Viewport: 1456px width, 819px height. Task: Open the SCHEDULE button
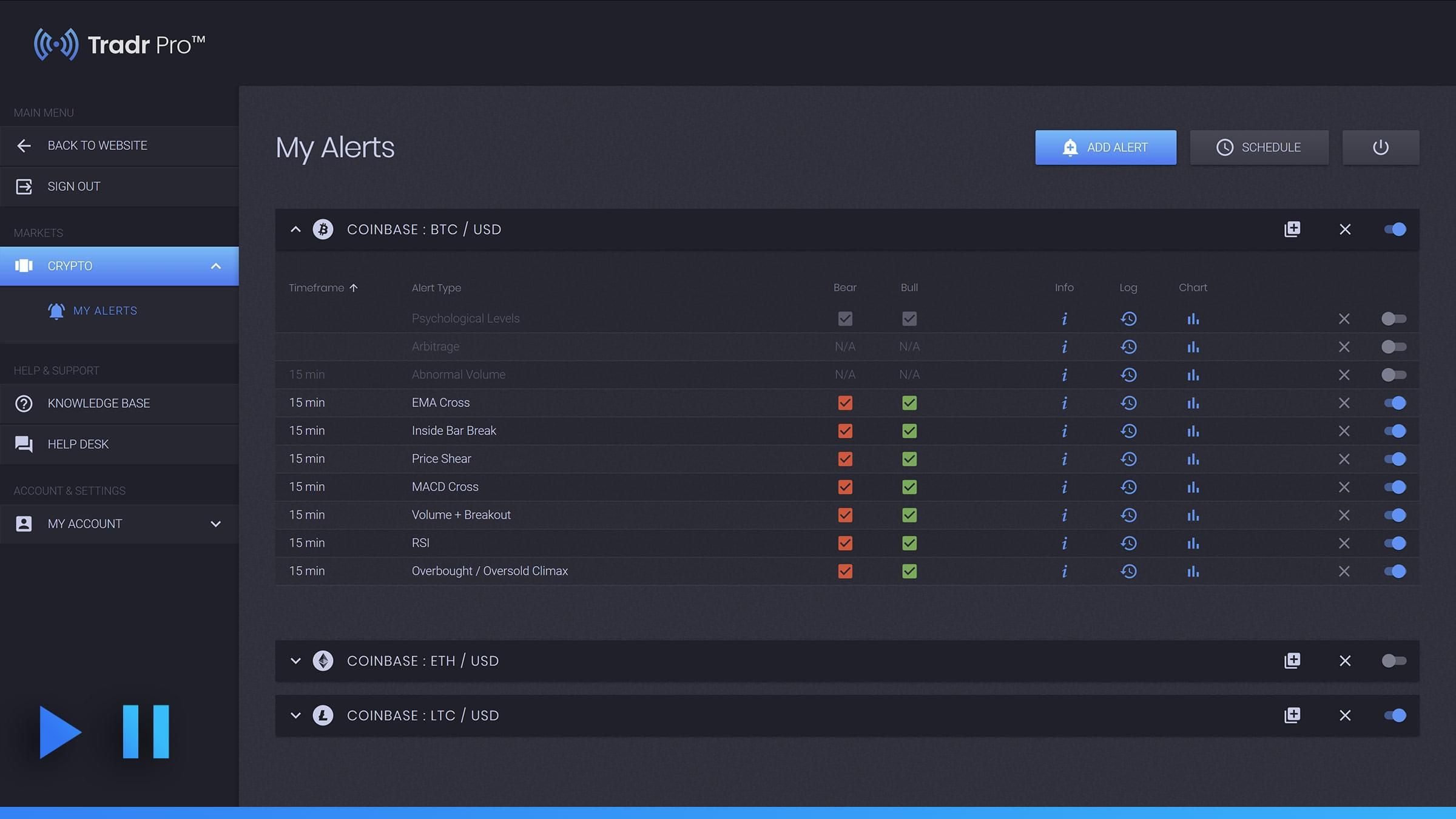coord(1259,147)
